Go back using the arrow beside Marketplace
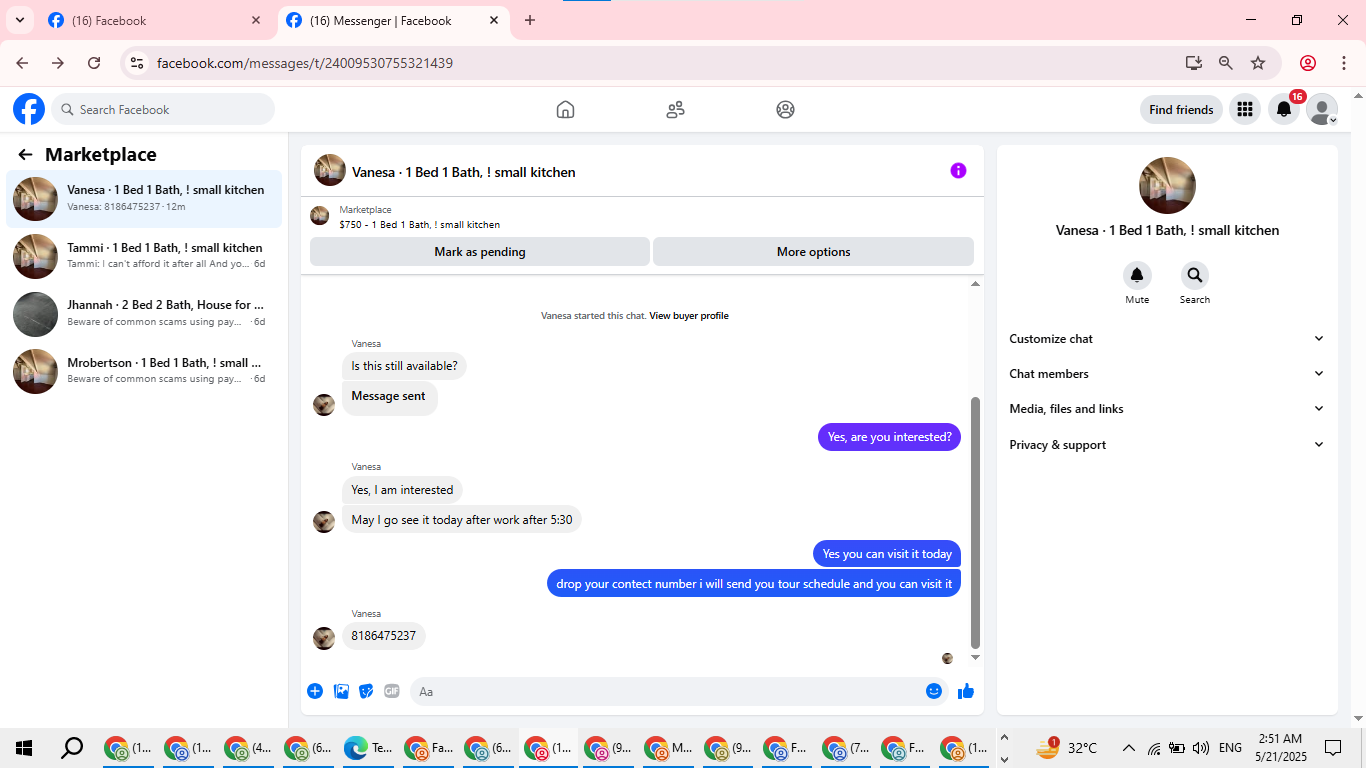This screenshot has width=1366, height=768. (x=25, y=155)
